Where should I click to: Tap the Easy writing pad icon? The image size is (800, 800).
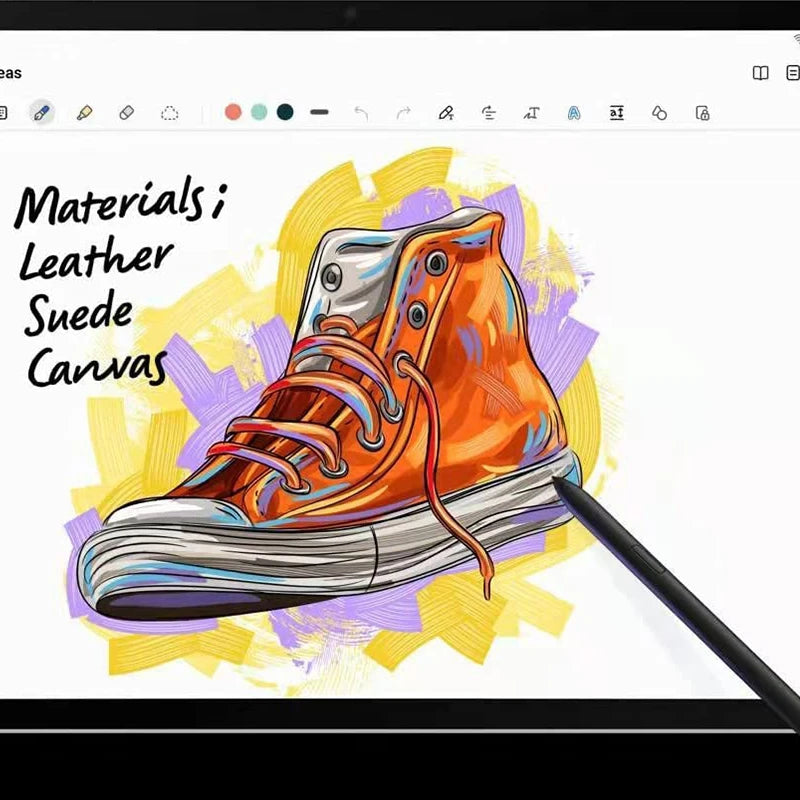click(x=616, y=113)
